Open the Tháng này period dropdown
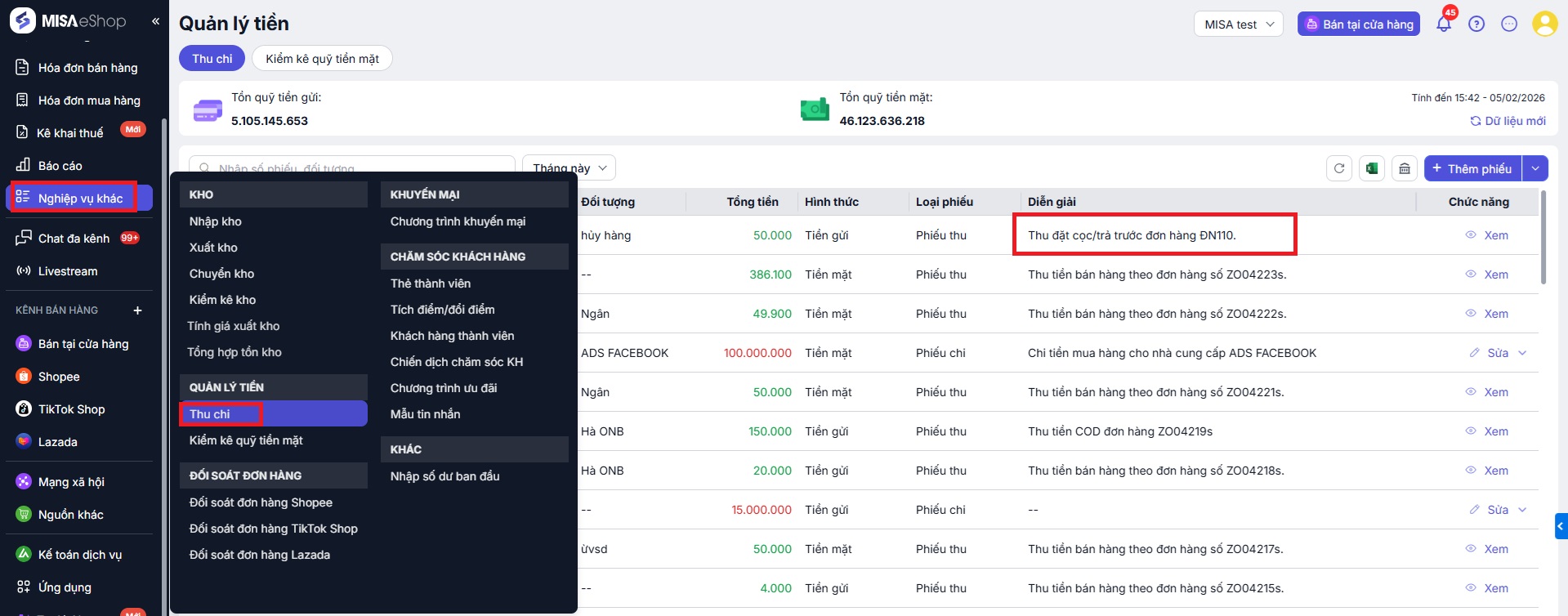The width and height of the screenshot is (1568, 616). pos(569,168)
